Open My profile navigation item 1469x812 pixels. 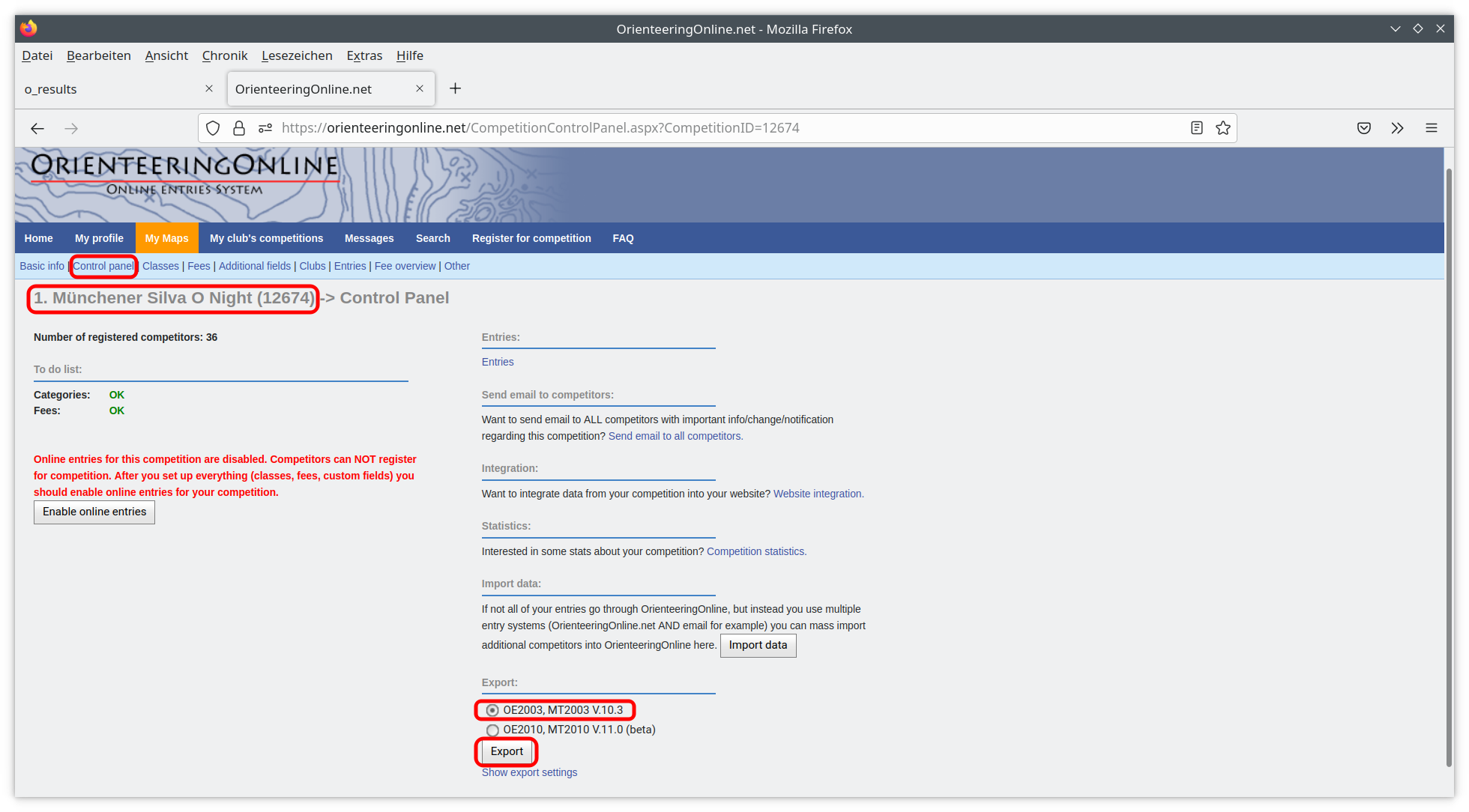[99, 238]
